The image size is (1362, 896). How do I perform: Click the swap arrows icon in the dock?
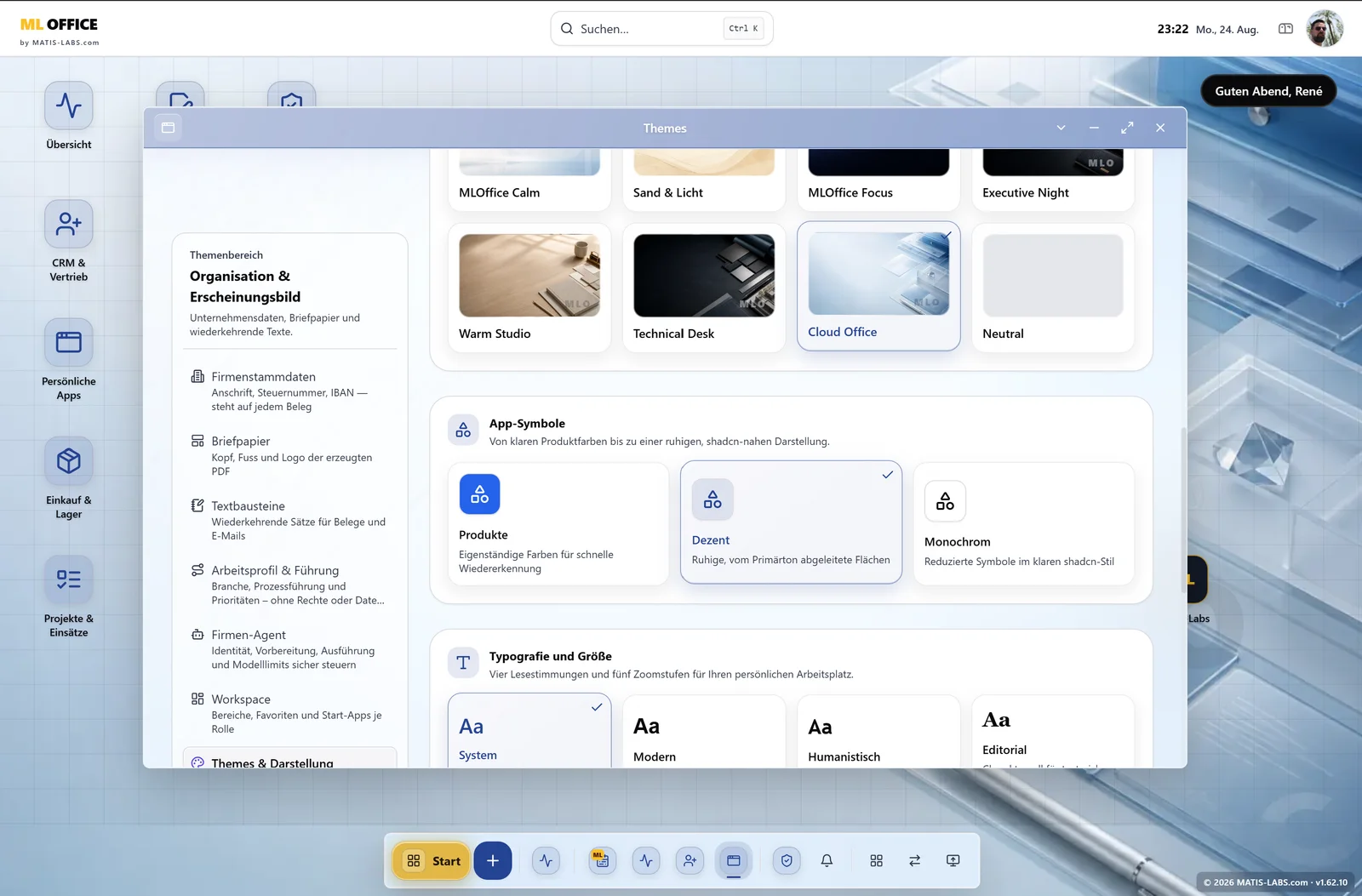tap(914, 860)
